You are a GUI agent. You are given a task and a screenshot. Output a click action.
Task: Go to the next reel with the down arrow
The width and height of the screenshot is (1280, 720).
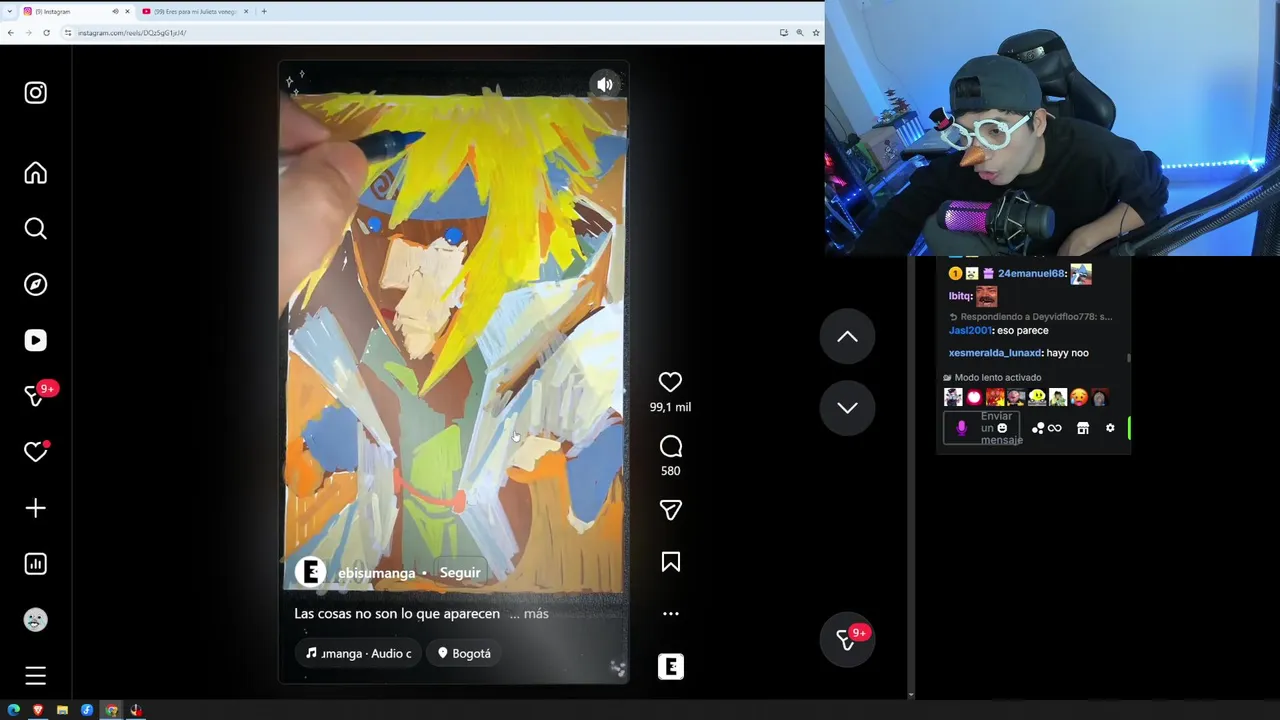(x=847, y=407)
